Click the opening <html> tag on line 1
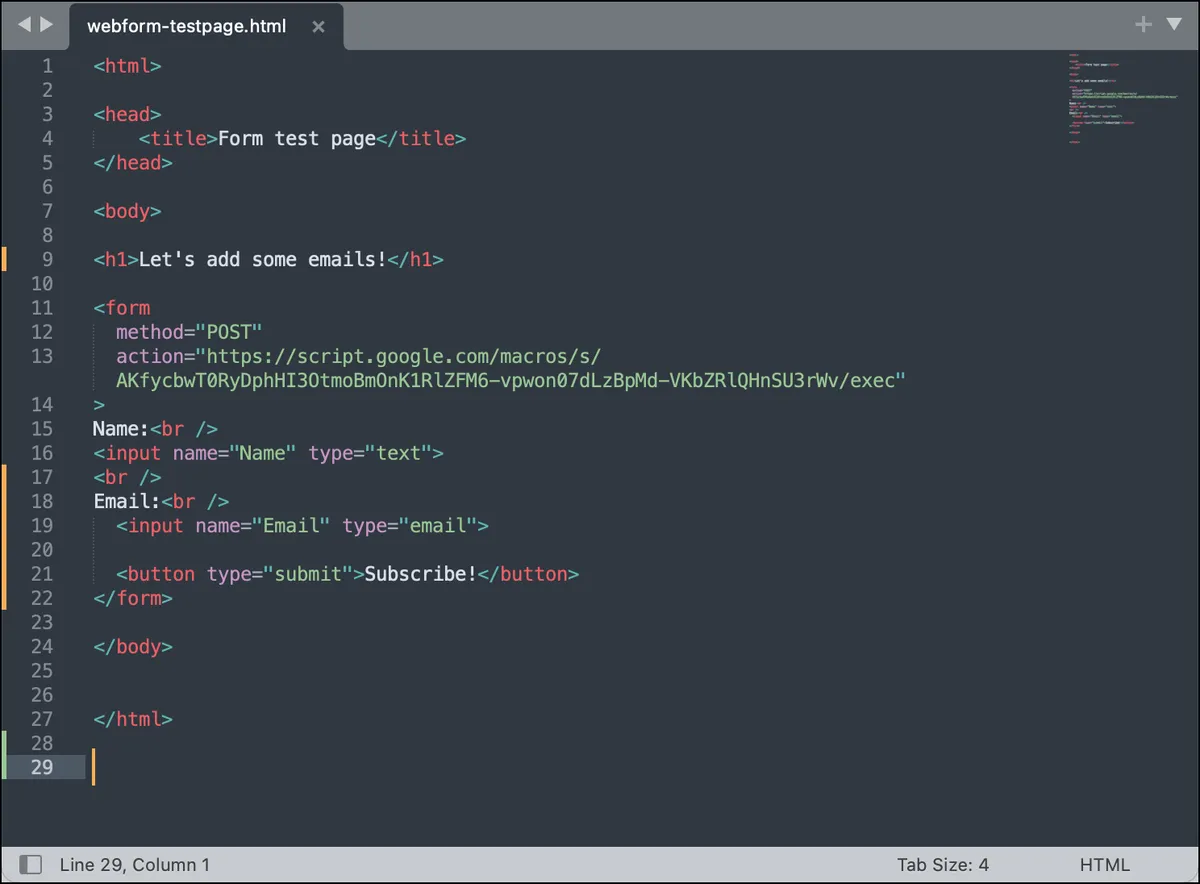 [x=127, y=66]
